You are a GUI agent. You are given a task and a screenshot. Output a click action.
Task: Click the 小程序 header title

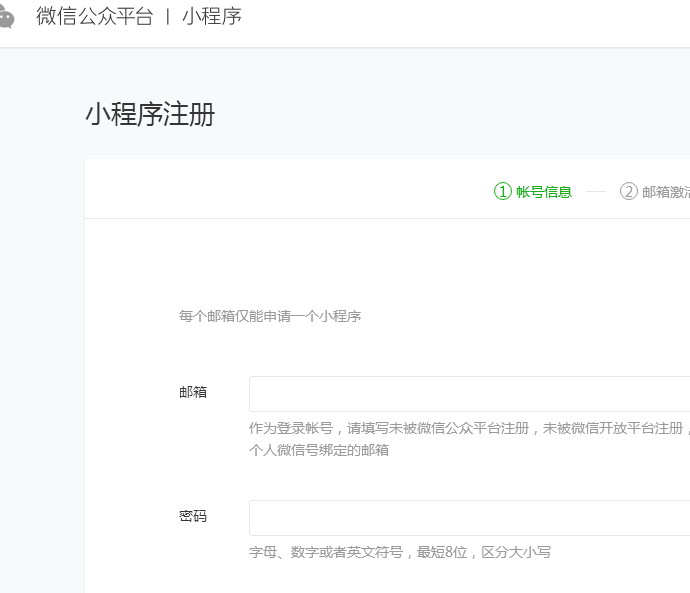pos(212,16)
